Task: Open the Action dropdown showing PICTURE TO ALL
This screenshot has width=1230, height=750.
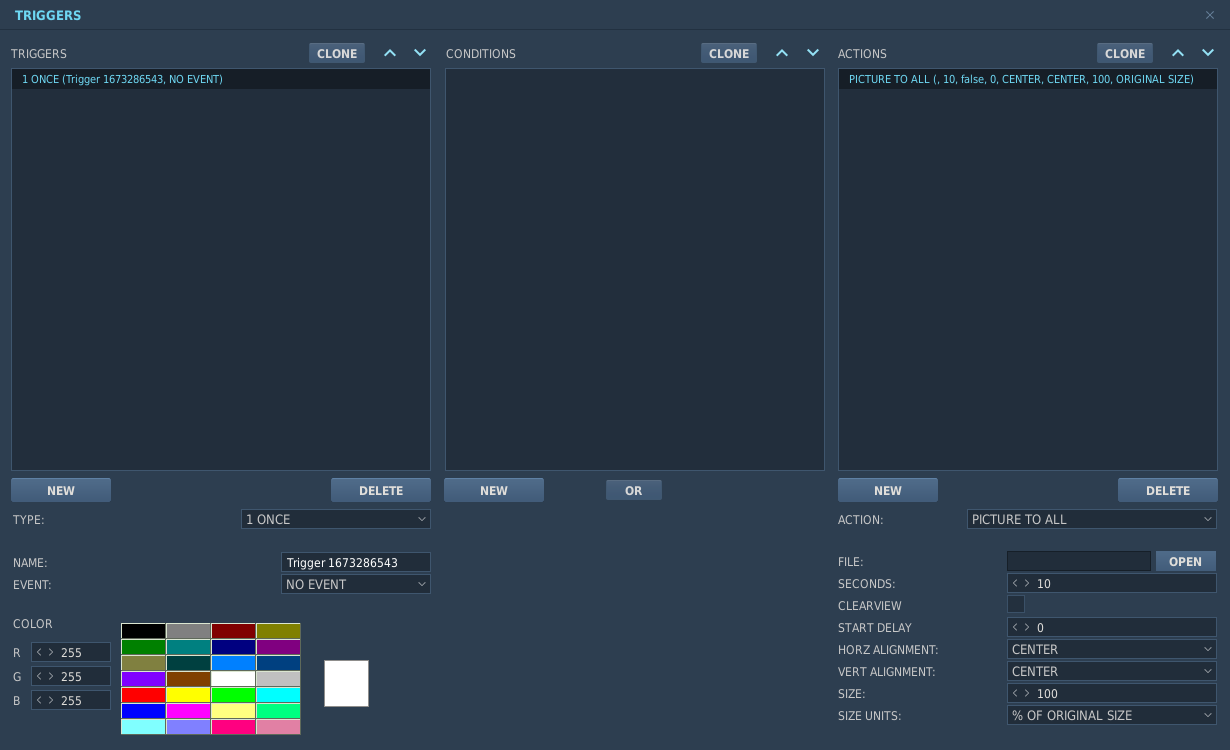Action: click(x=1092, y=519)
